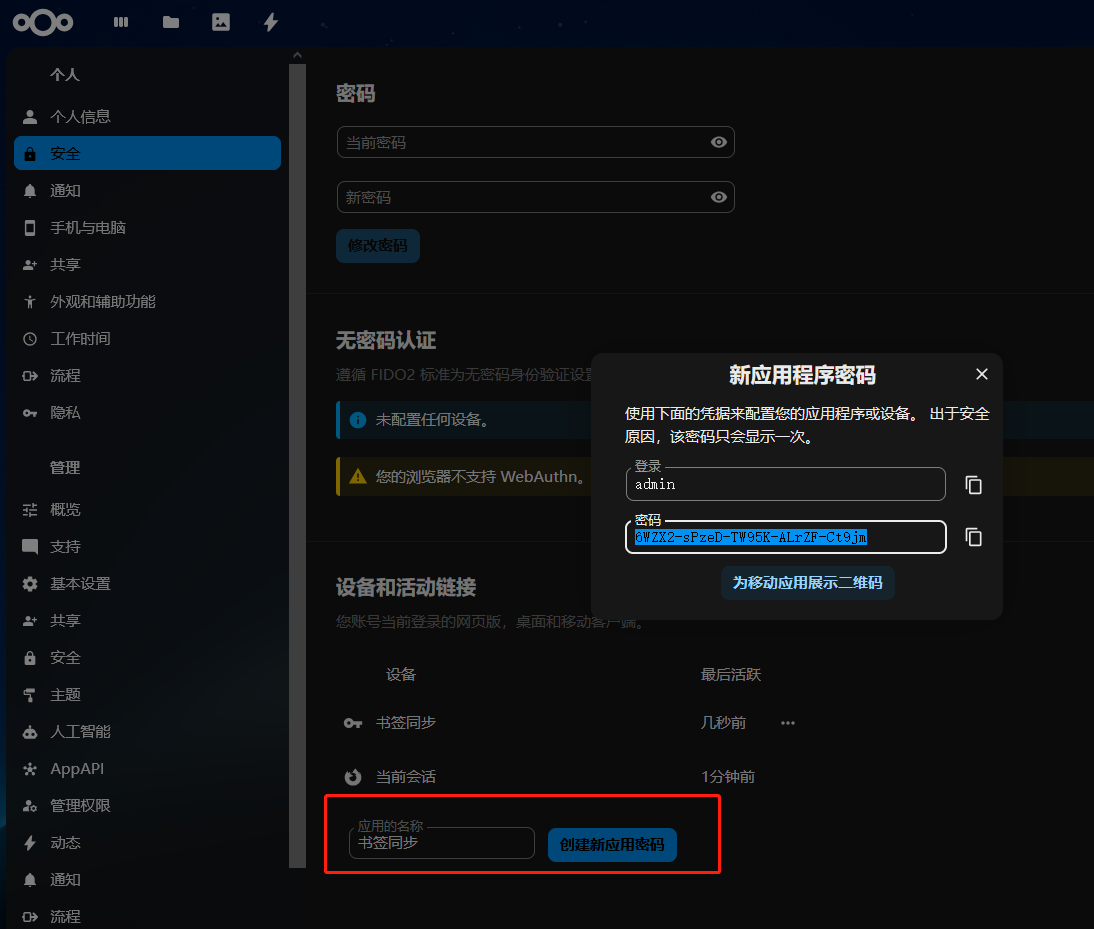Open 管理权限 settings
Image resolution: width=1094 pixels, height=929 pixels.
click(x=147, y=806)
